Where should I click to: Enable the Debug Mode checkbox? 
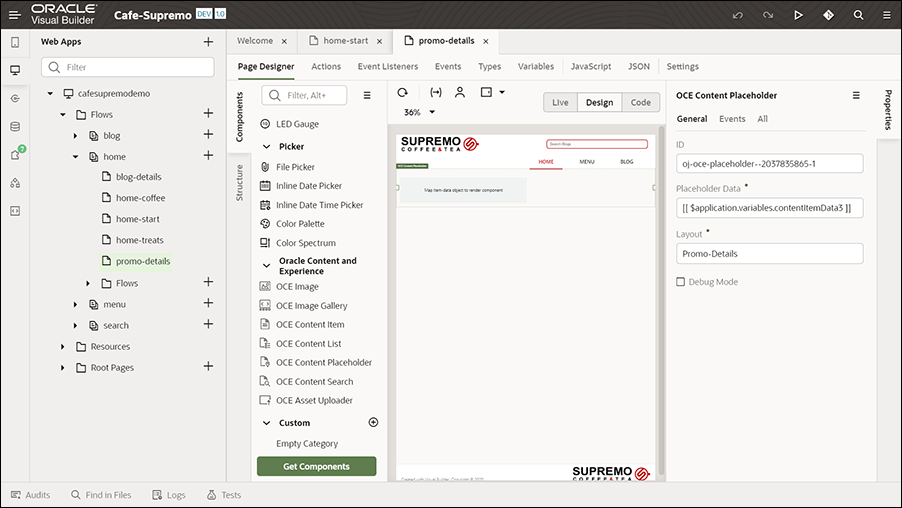pos(681,282)
